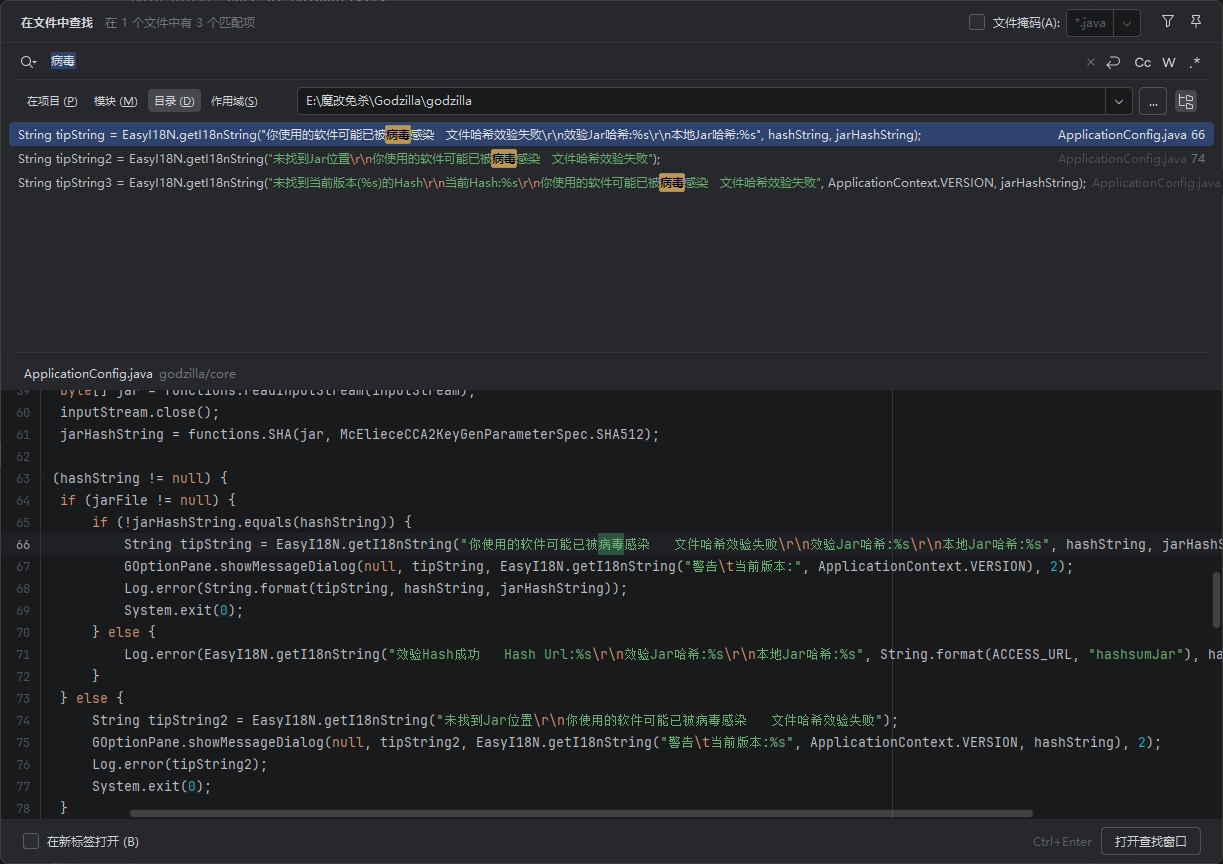Click the 打开查找窗口 button
This screenshot has height=864, width=1223.
click(1149, 841)
